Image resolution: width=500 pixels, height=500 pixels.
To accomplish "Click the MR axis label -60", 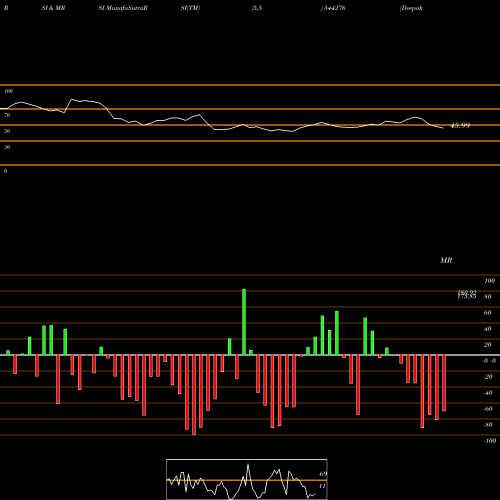I will click(x=488, y=409).
